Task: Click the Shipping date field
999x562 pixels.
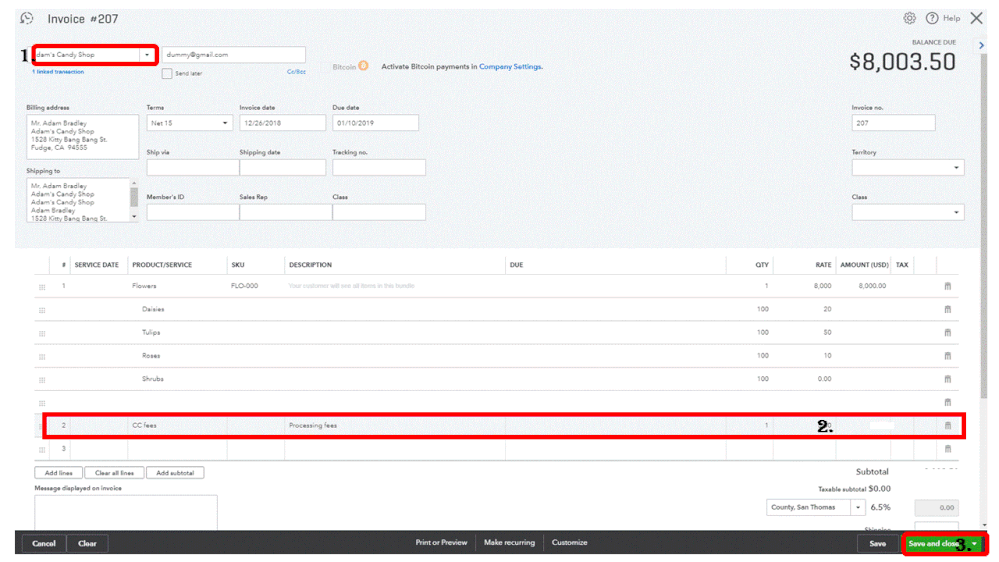Action: (x=282, y=168)
